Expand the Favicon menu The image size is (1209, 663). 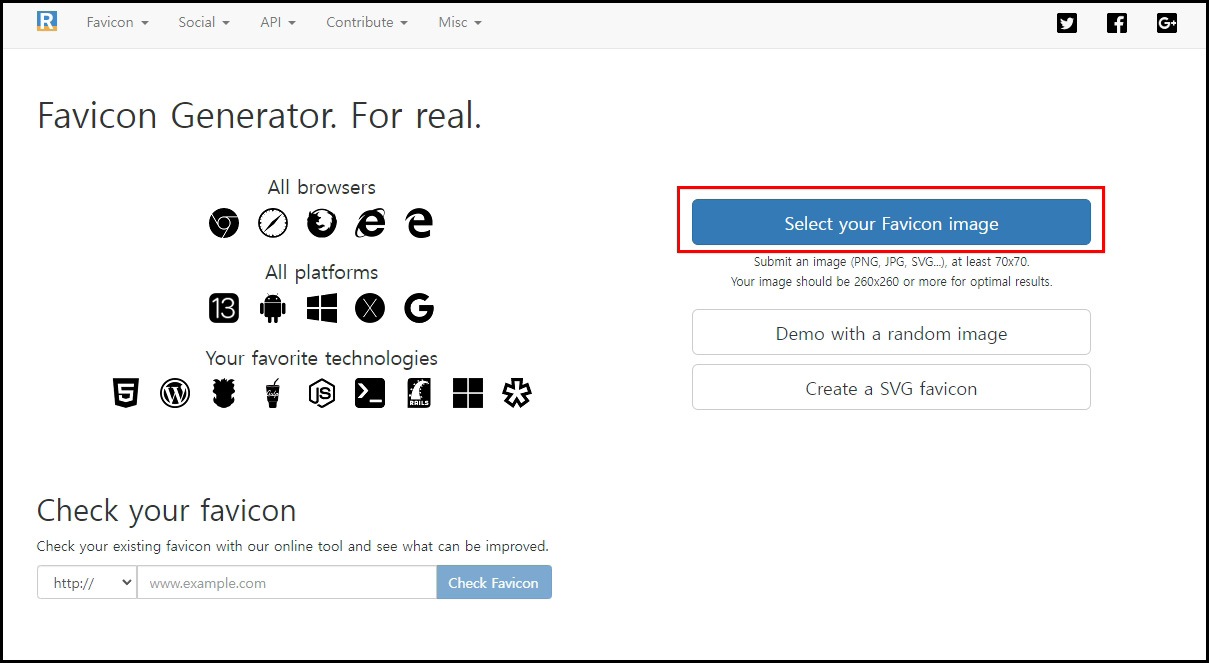(117, 22)
